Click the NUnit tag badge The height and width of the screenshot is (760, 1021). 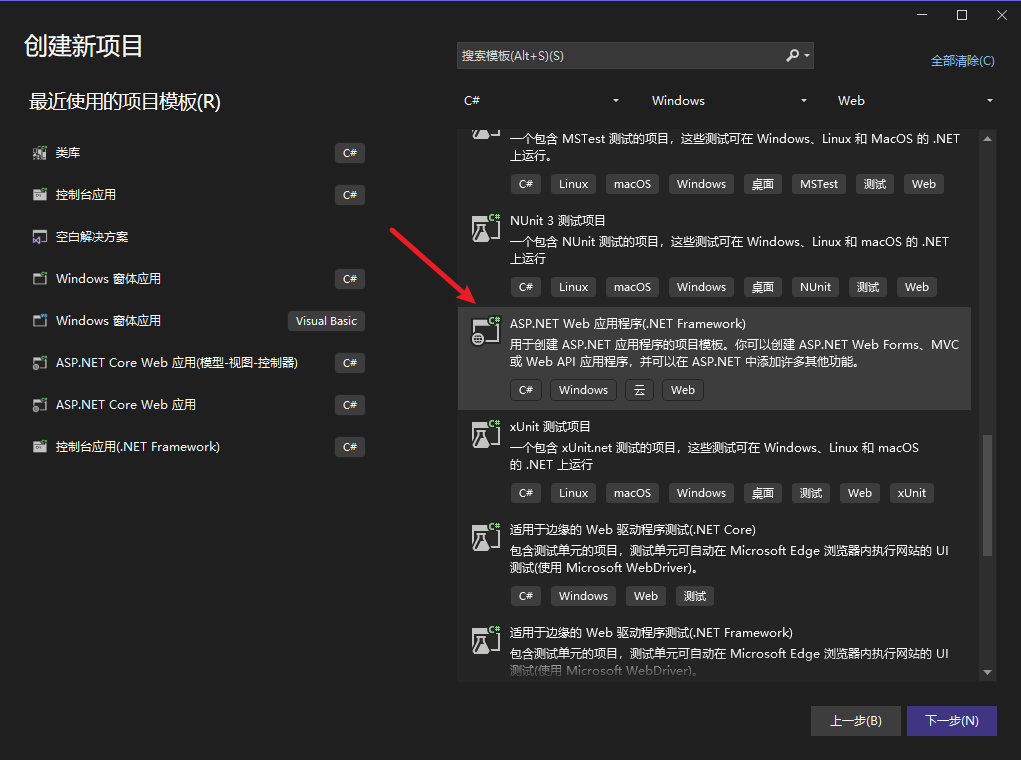click(815, 287)
